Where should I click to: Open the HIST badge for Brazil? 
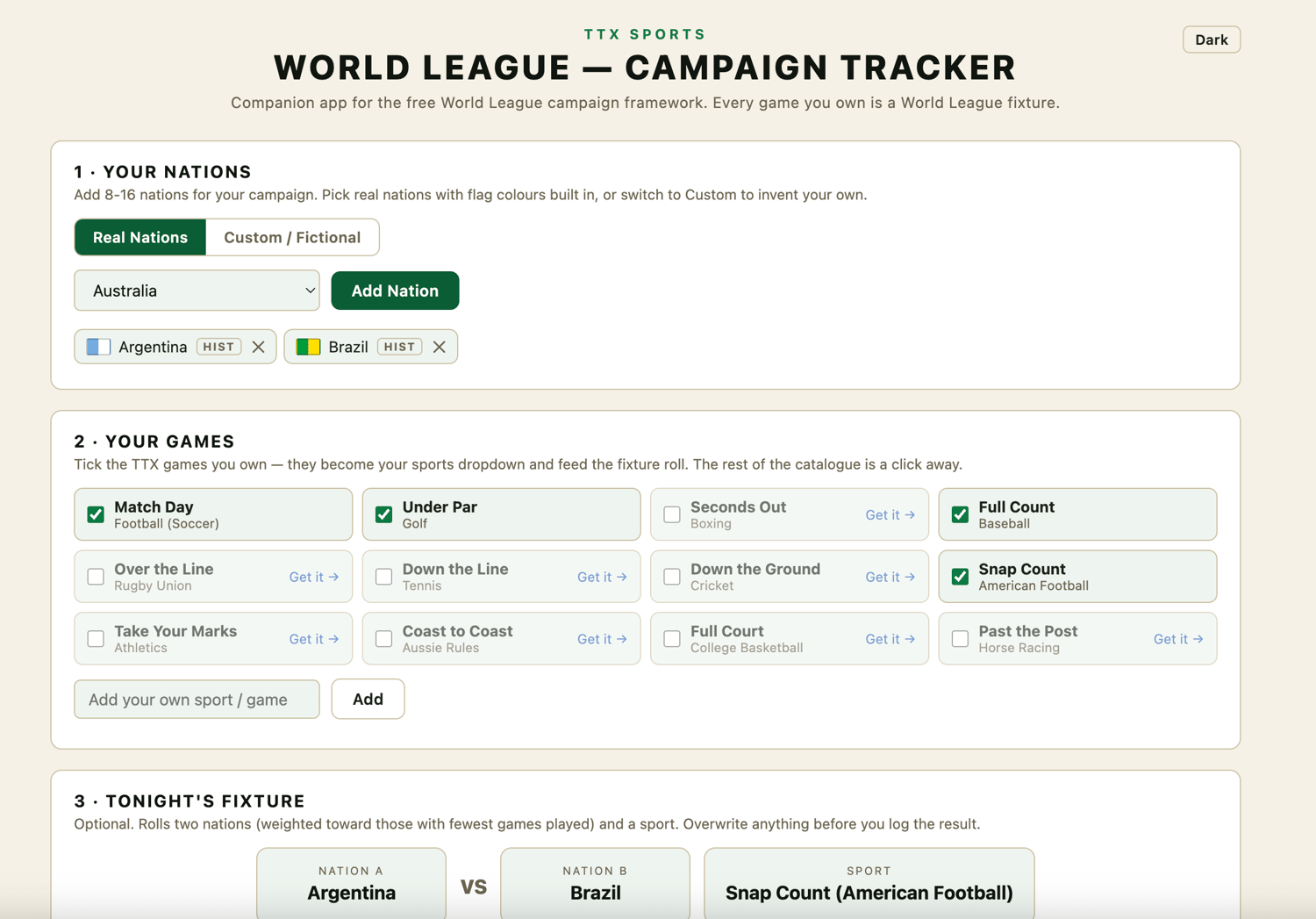[x=399, y=347]
